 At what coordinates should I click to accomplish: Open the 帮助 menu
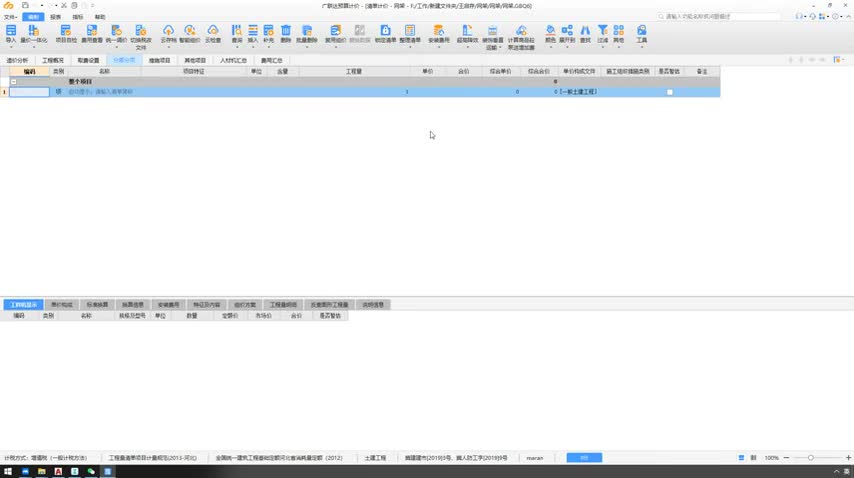click(x=100, y=17)
